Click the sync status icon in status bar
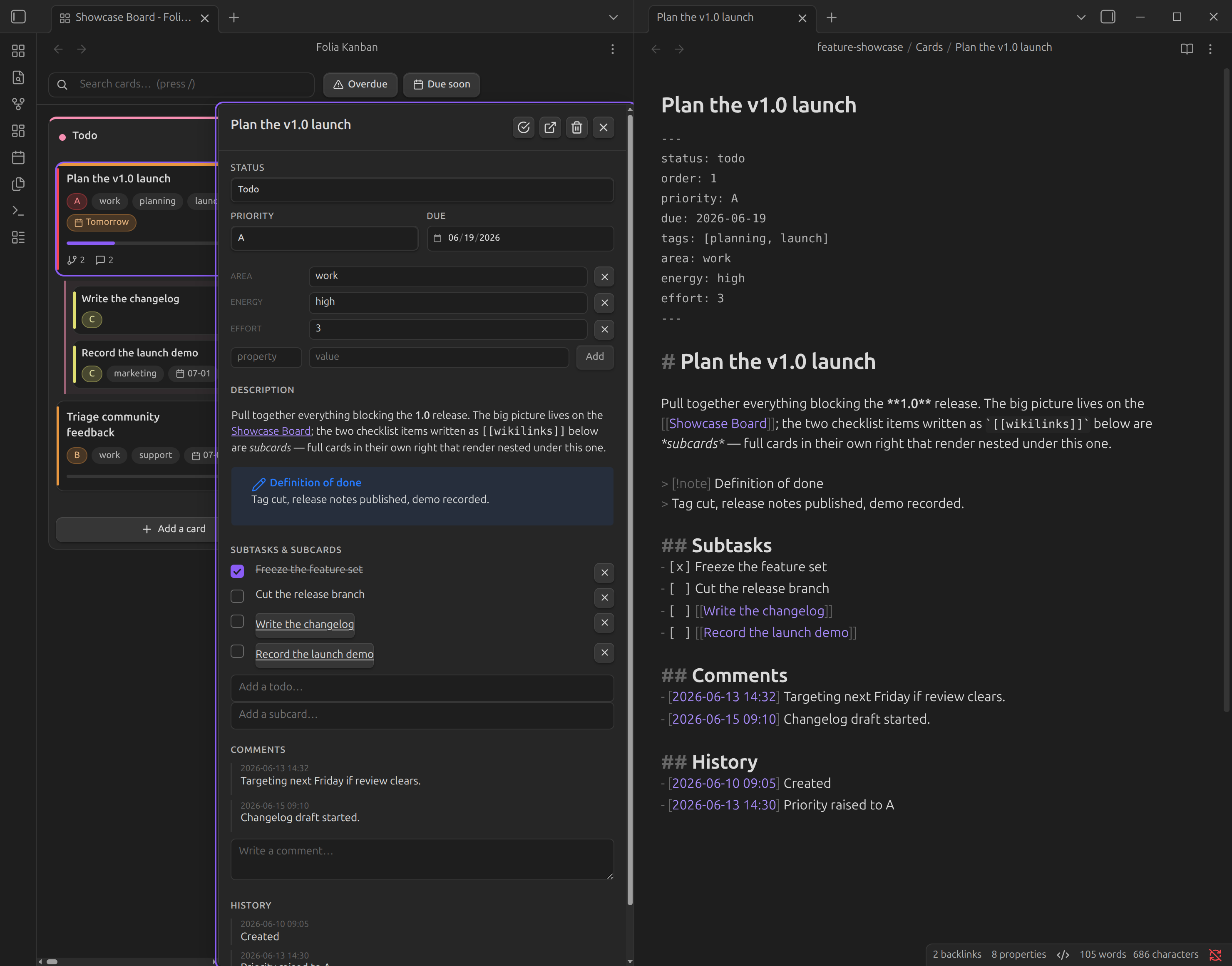The width and height of the screenshot is (1232, 966). pos(1215,955)
